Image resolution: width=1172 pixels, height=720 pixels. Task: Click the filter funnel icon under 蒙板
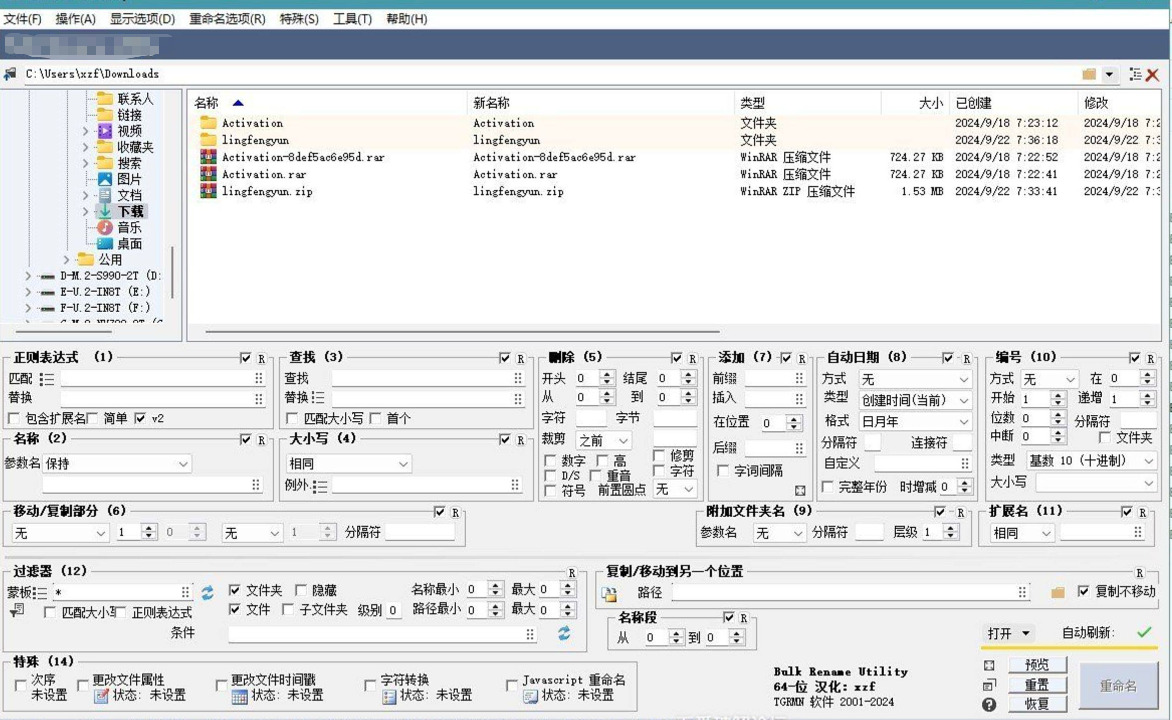click(16, 611)
